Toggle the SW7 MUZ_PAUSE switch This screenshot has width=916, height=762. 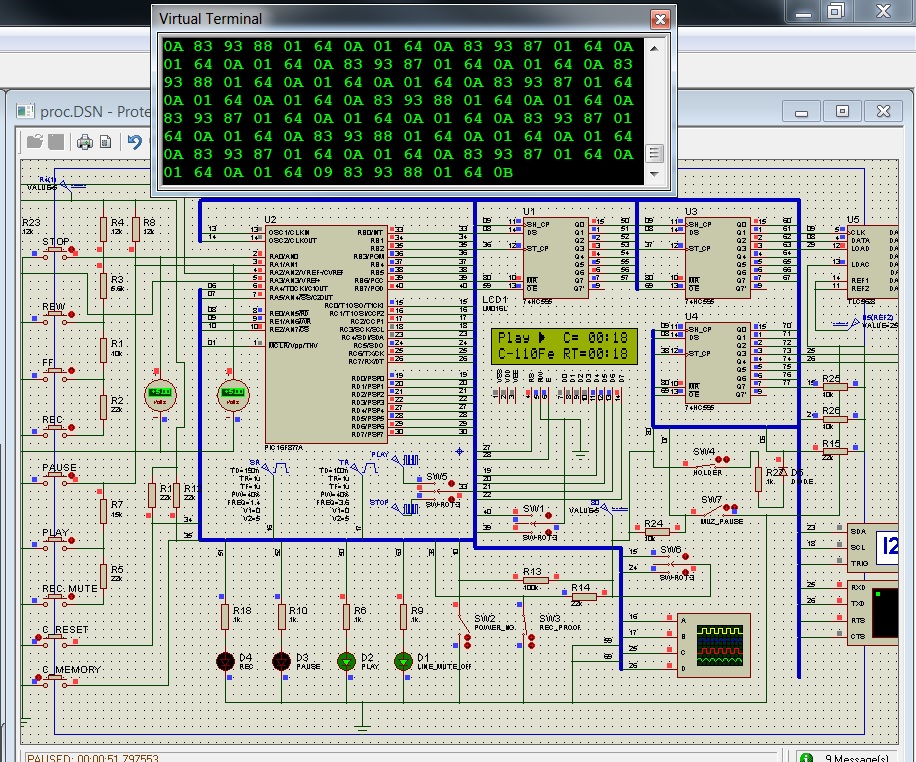pyautogui.click(x=714, y=510)
